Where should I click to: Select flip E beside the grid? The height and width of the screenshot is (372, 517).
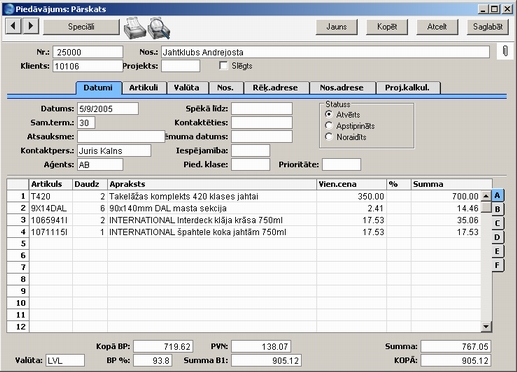tap(497, 251)
